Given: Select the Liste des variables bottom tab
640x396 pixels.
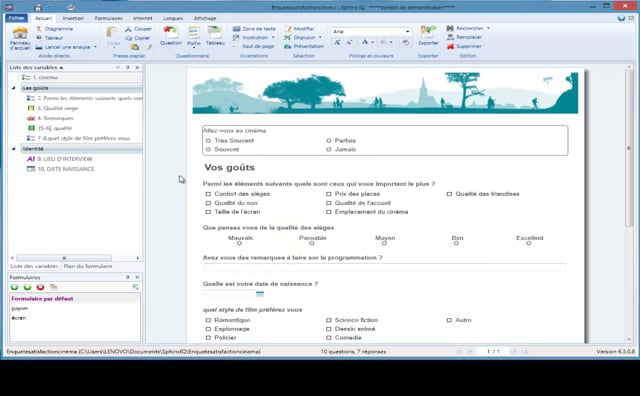Looking at the screenshot, I should [x=34, y=266].
